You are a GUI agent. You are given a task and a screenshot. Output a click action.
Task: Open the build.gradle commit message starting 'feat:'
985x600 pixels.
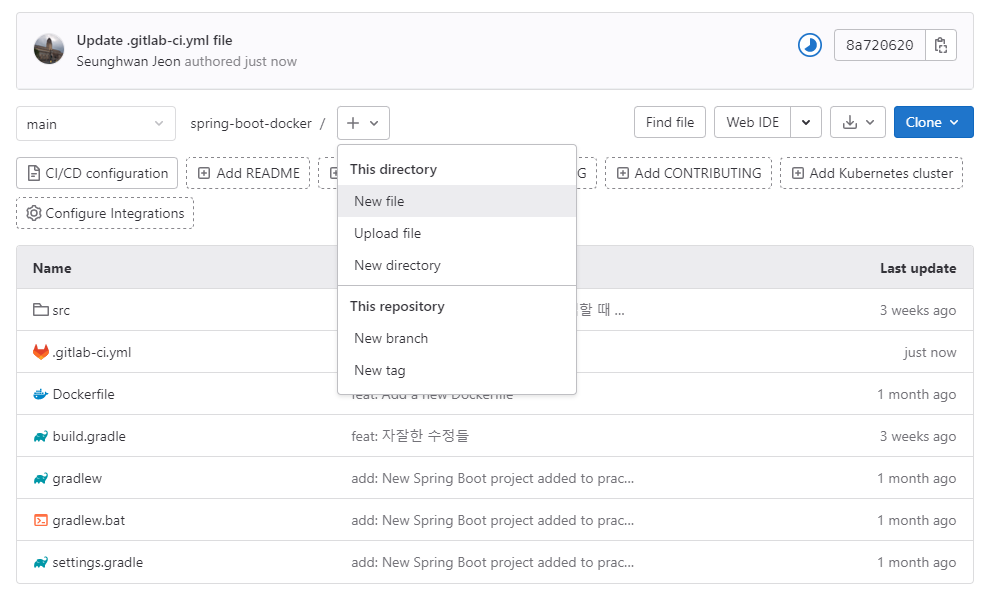point(410,436)
